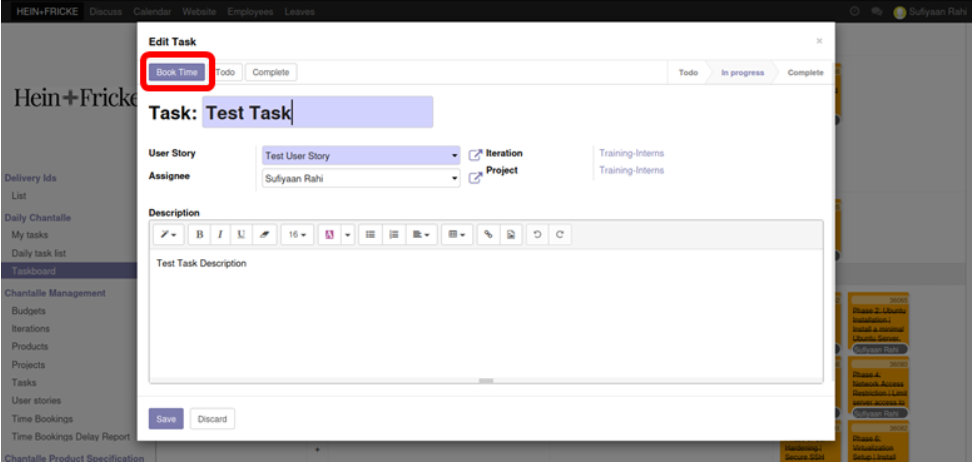Click the Save button
Viewport: 972px width, 463px height.
click(166, 419)
